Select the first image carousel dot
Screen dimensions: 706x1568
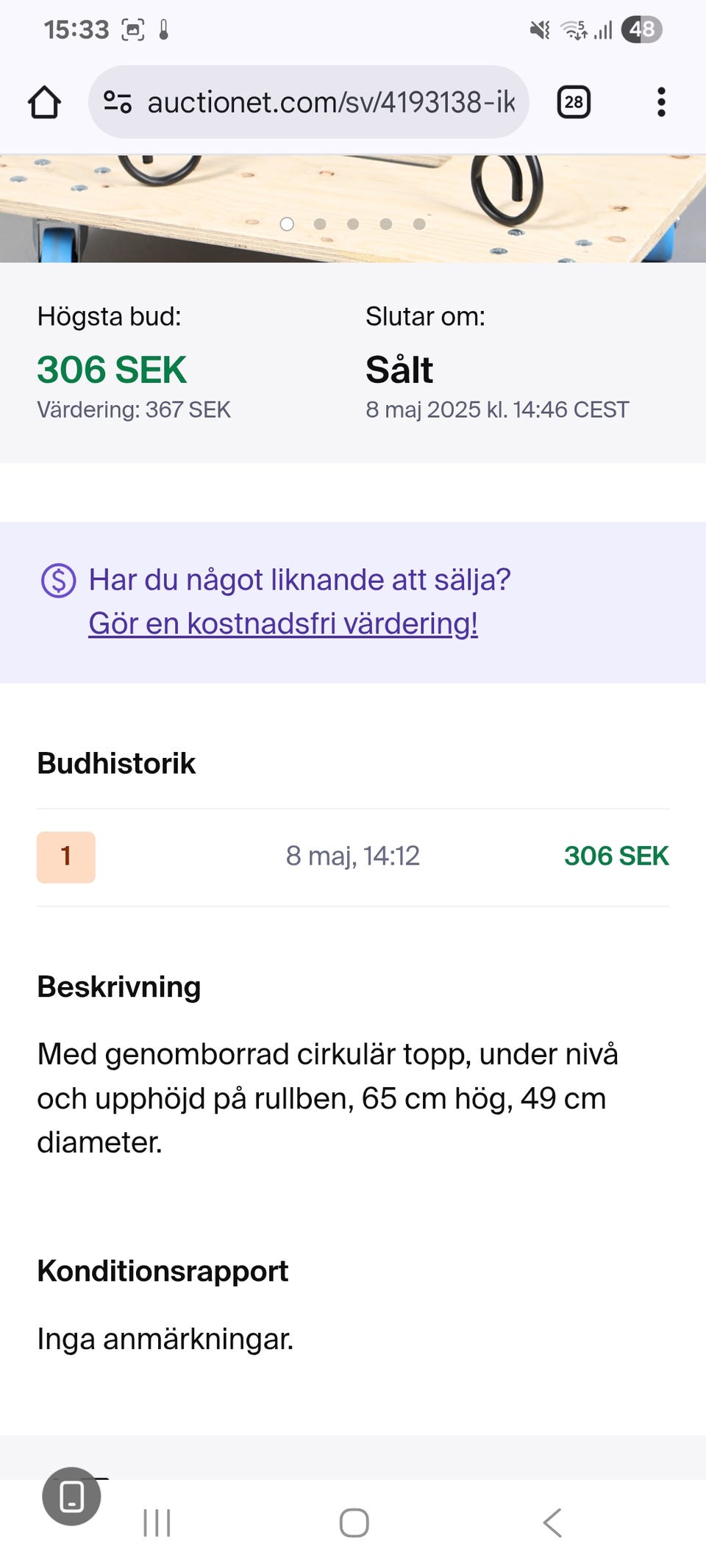tap(287, 224)
